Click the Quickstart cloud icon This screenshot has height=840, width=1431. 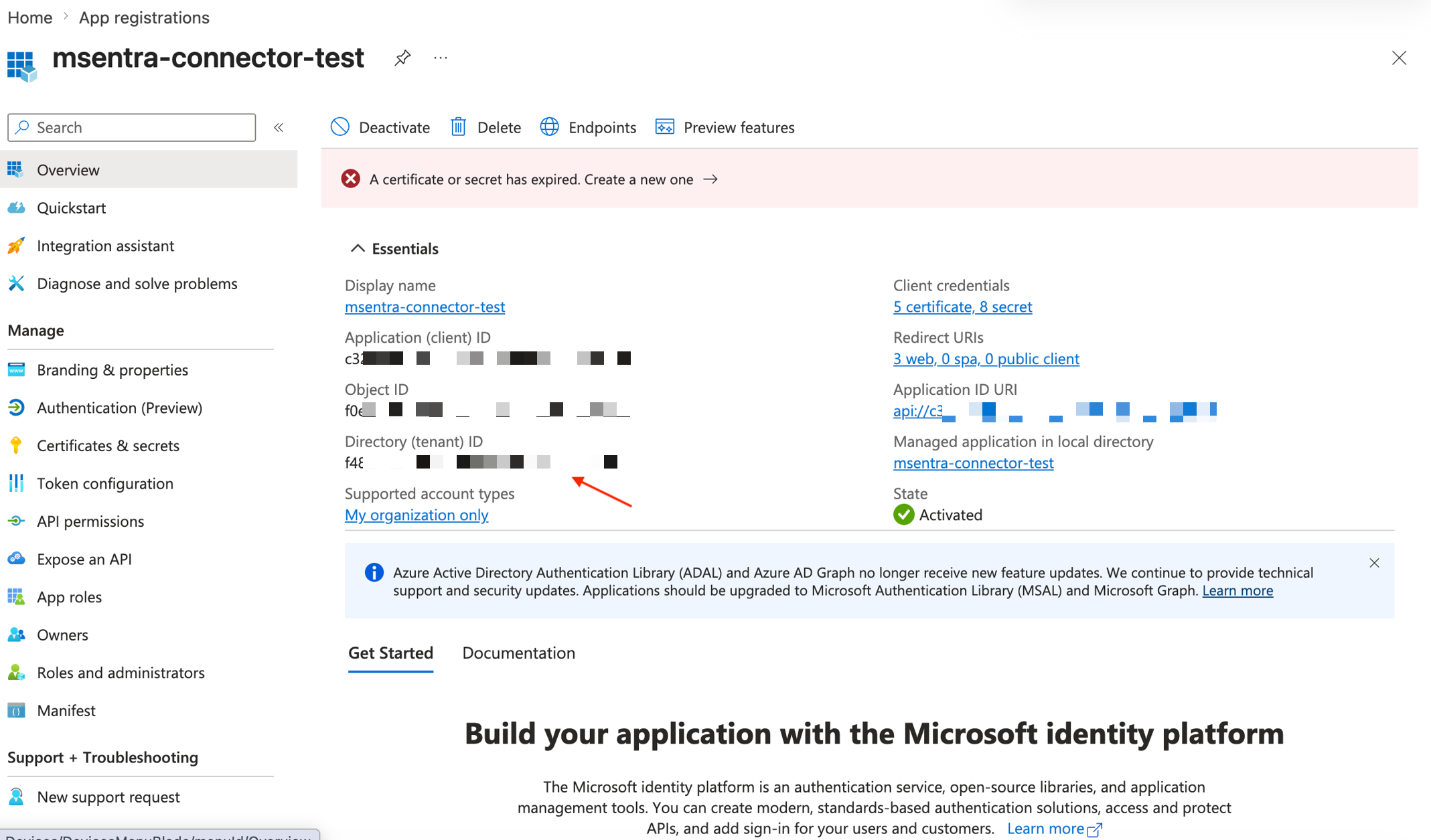17,207
